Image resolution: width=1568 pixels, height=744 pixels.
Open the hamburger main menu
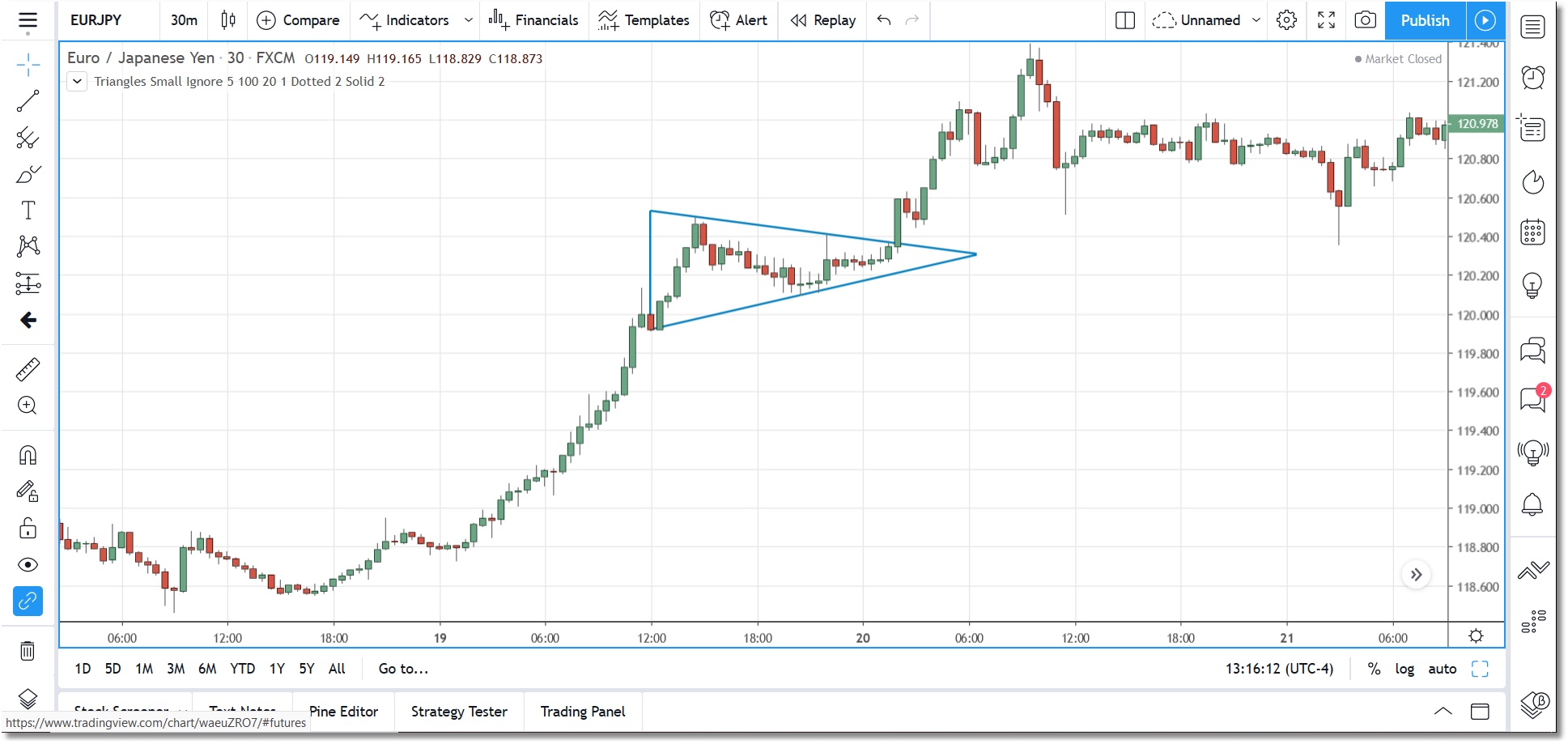click(28, 20)
